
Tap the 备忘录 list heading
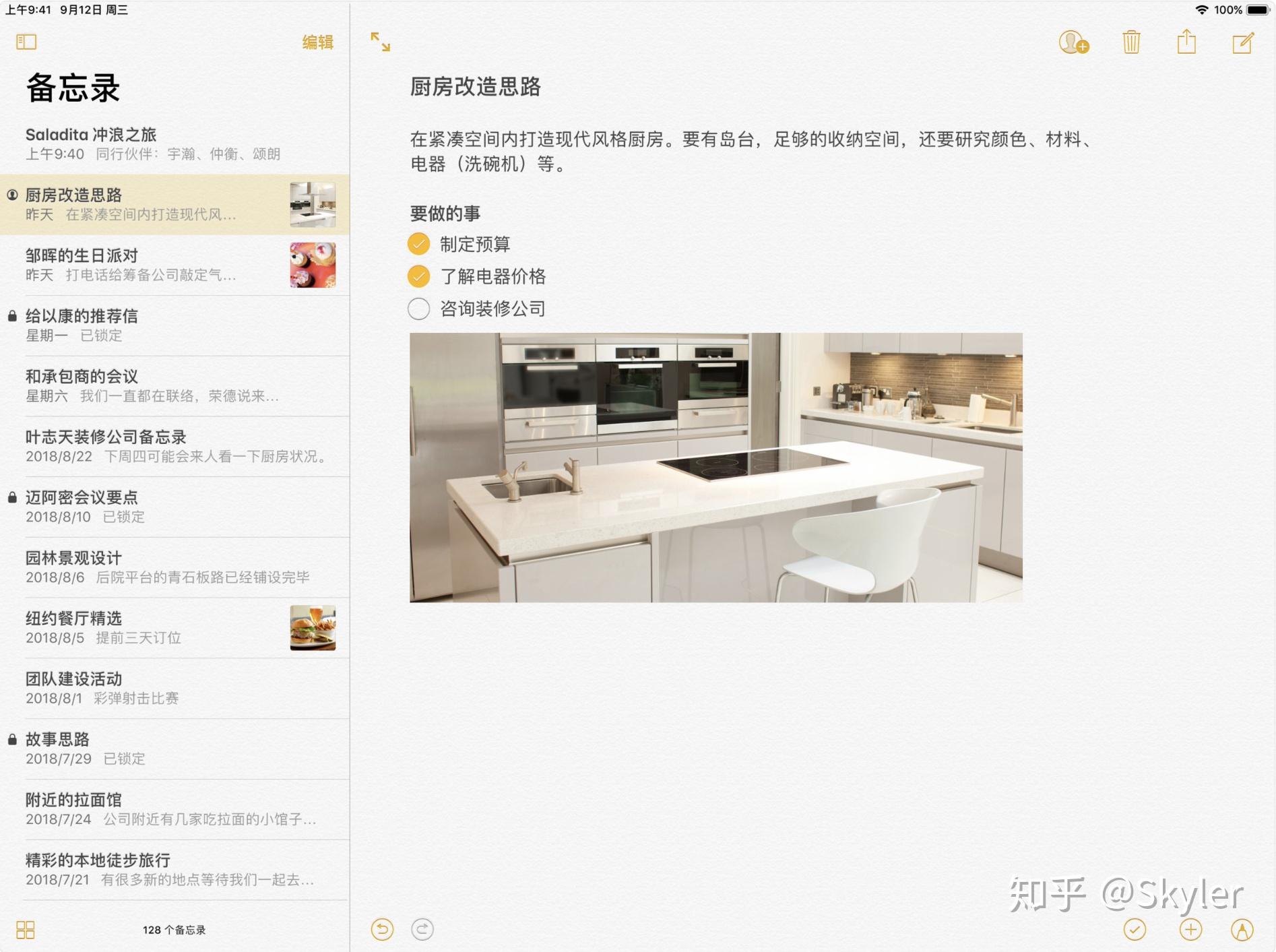coord(73,88)
